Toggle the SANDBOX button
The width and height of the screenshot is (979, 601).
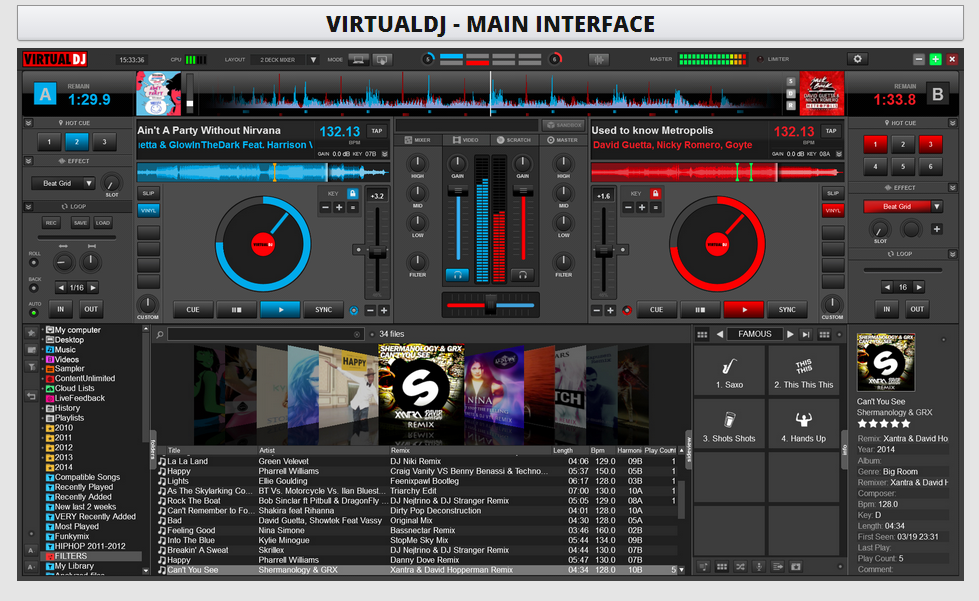tap(563, 125)
